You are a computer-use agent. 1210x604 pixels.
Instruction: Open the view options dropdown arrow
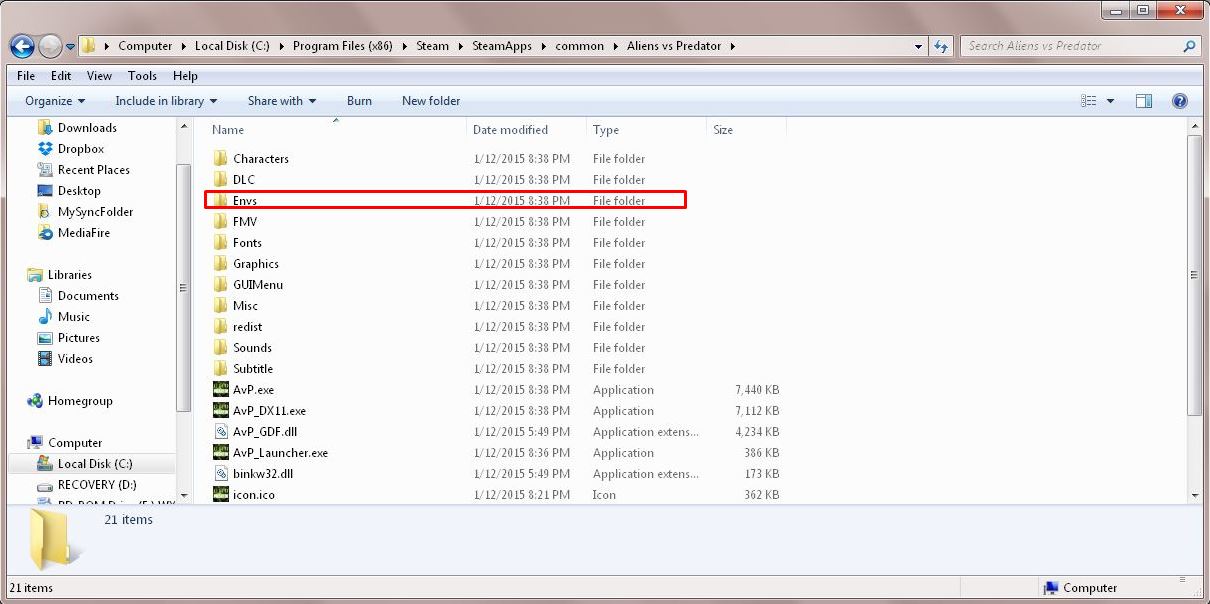click(1111, 101)
